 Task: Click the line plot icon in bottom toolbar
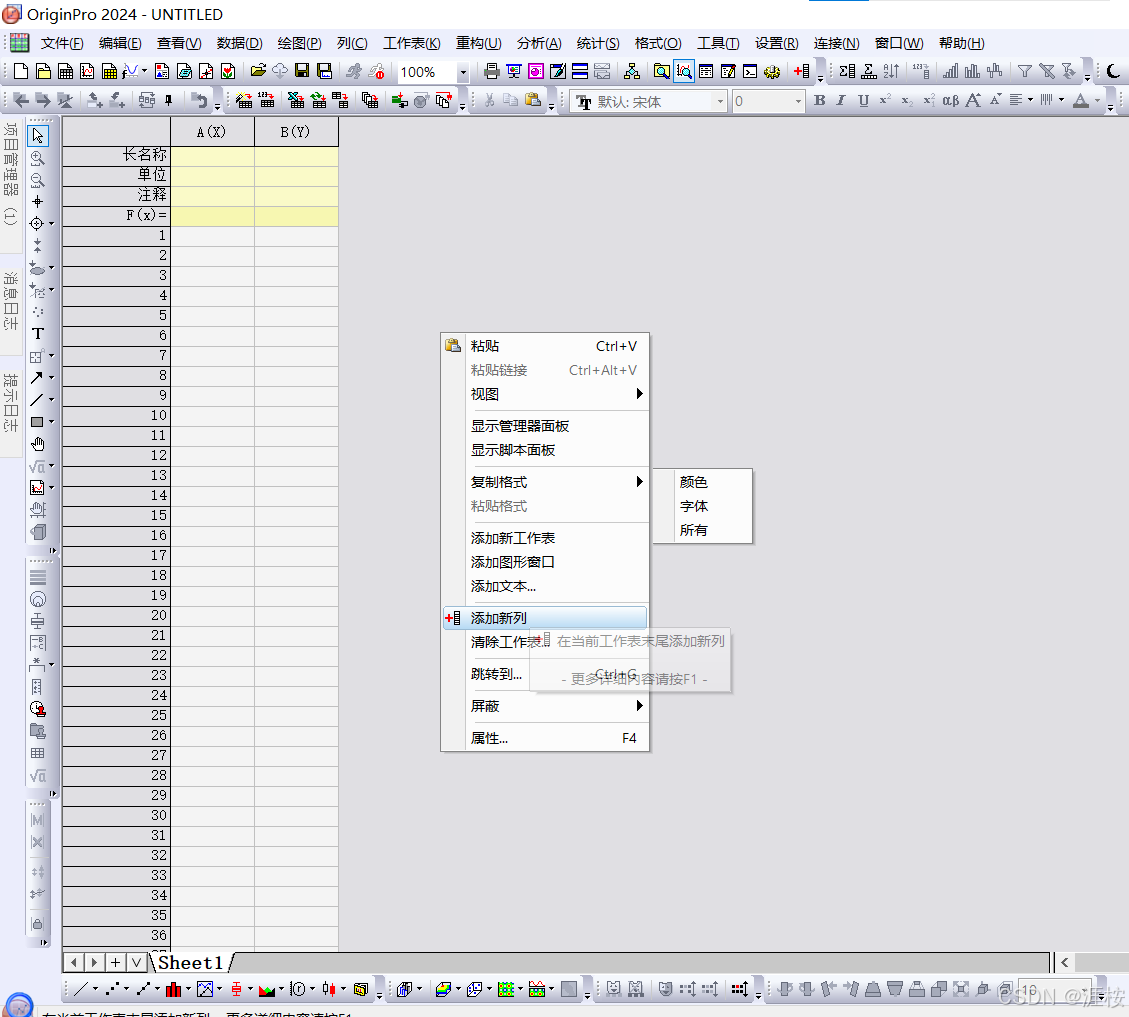tap(81, 990)
